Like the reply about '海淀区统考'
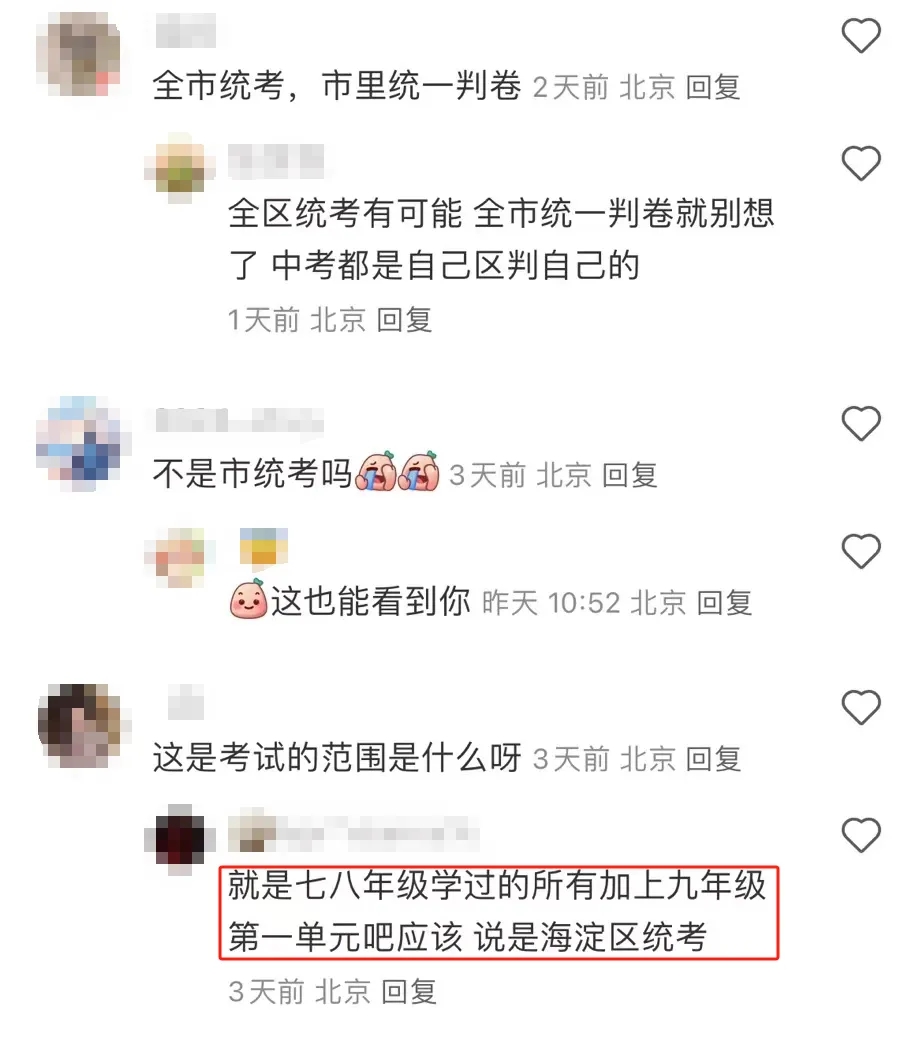Screen dimensions: 923x1044 tap(861, 835)
